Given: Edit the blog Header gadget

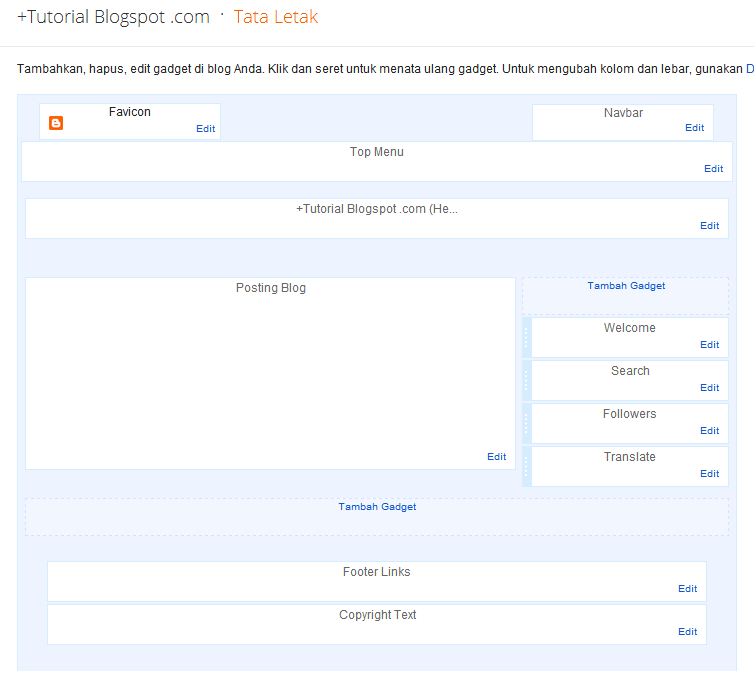Looking at the screenshot, I should point(709,226).
